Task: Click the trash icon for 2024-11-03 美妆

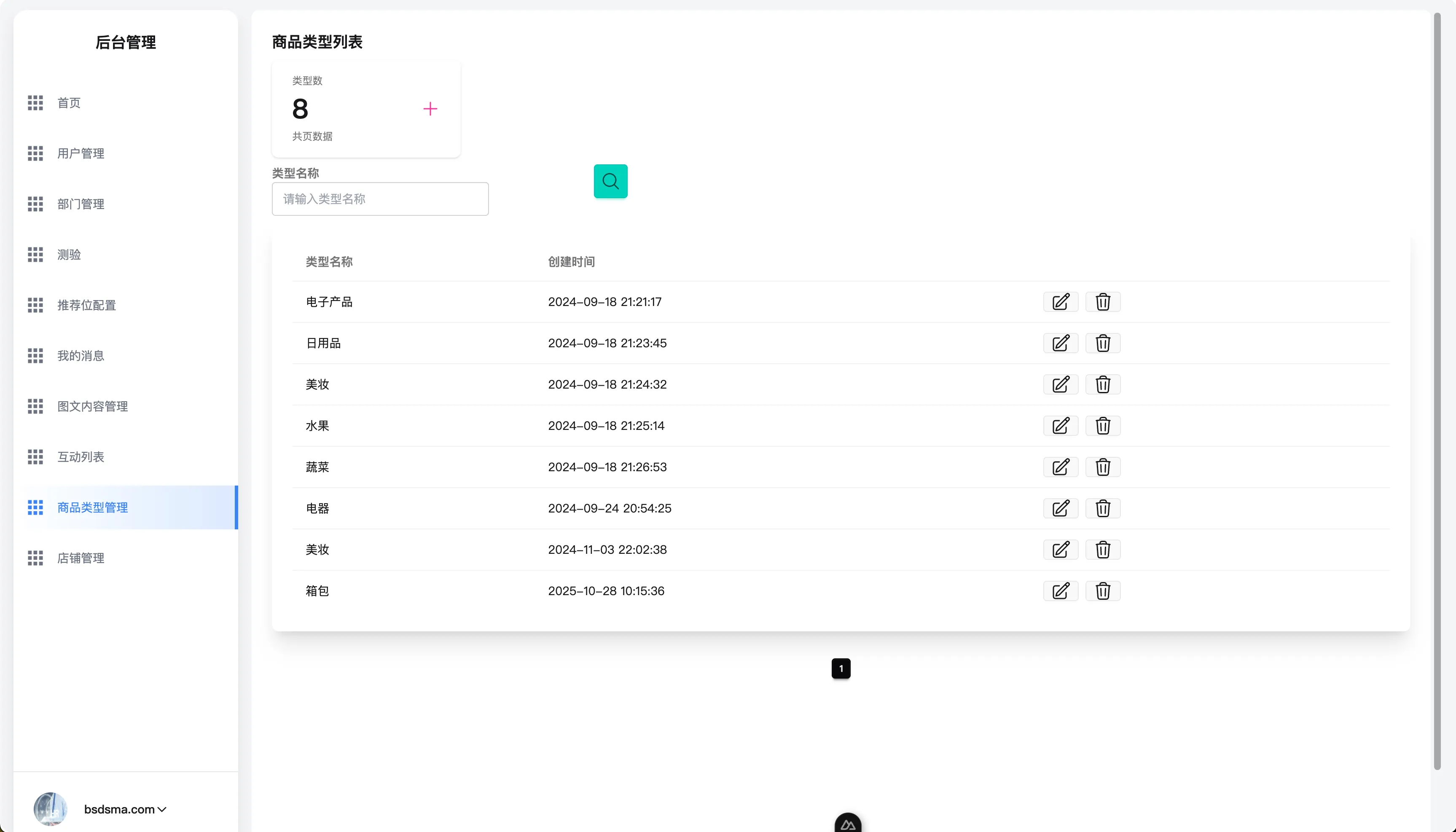Action: pyautogui.click(x=1102, y=550)
